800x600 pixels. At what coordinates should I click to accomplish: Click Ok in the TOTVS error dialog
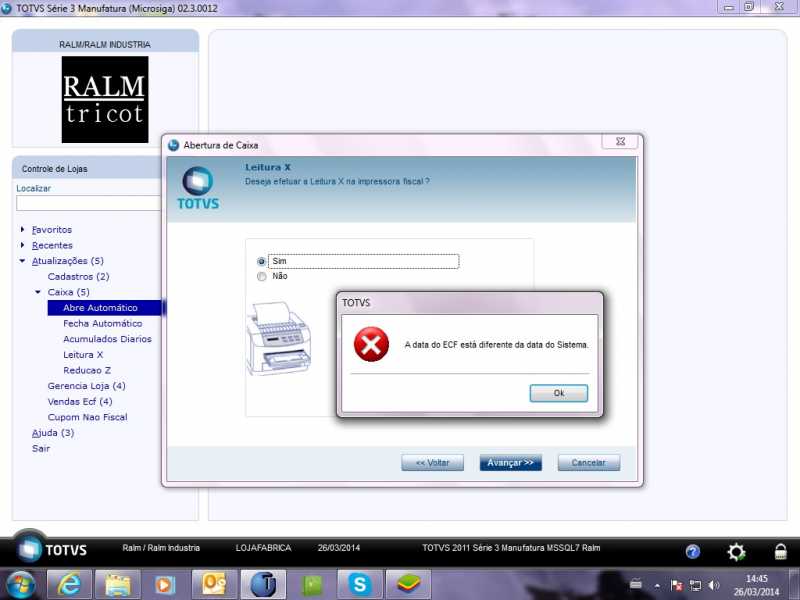click(x=559, y=393)
